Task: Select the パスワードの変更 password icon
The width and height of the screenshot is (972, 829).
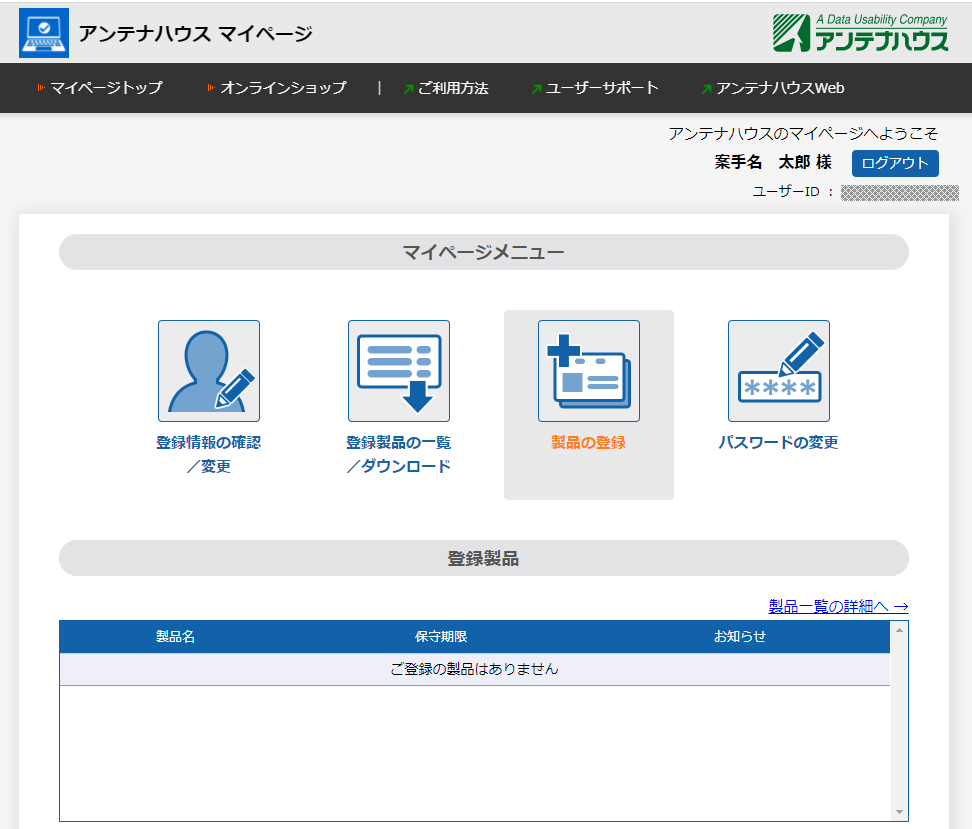Action: pyautogui.click(x=778, y=370)
